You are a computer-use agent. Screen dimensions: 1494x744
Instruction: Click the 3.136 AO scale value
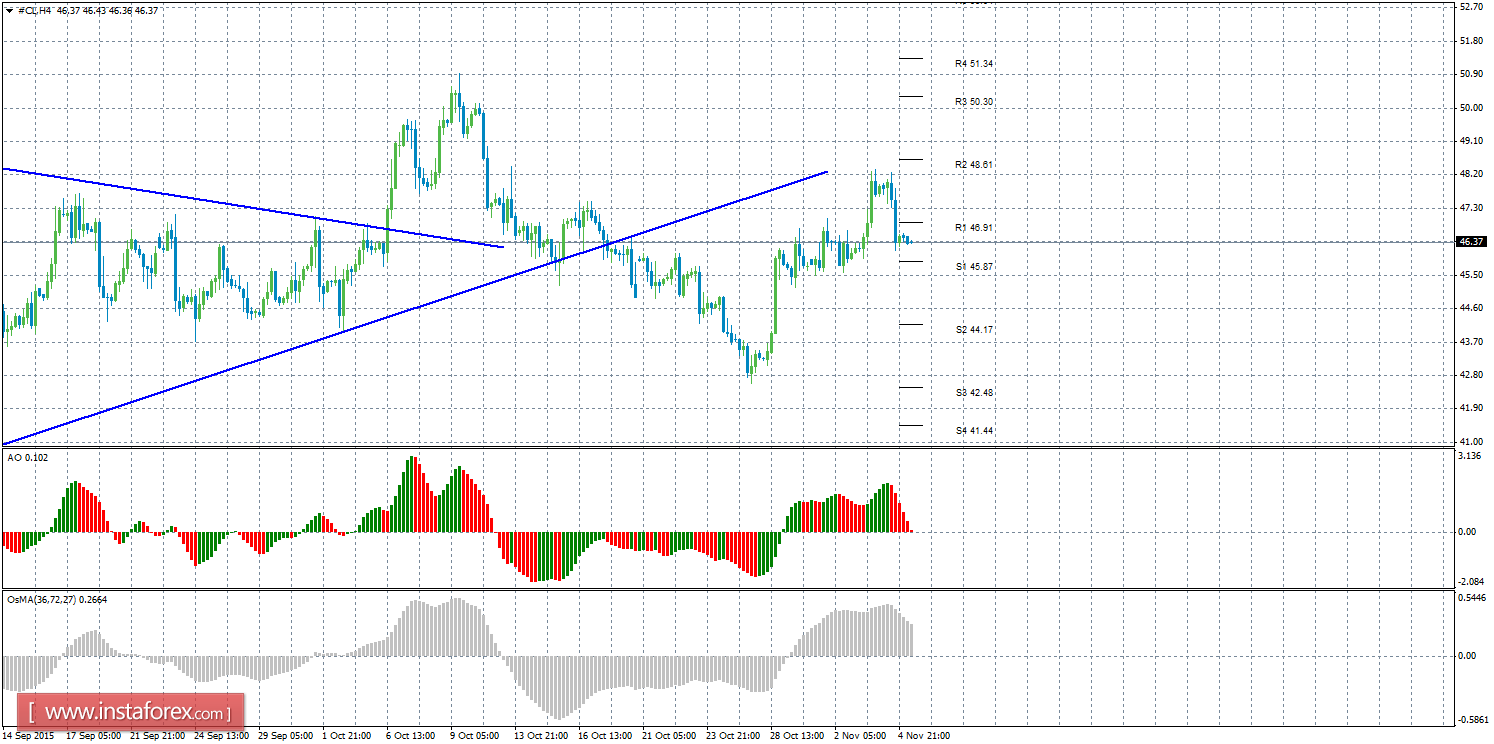(1470, 456)
